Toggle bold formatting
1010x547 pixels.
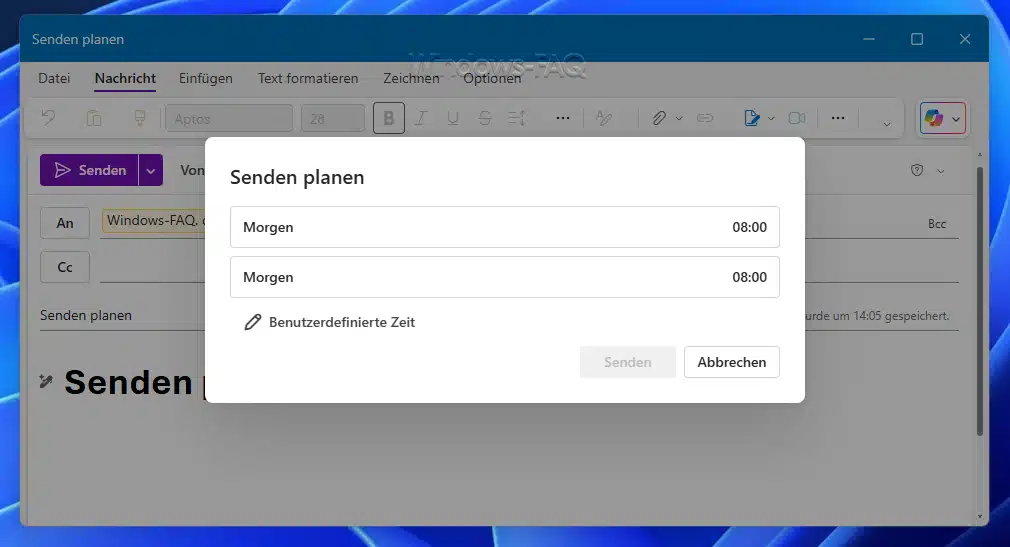(388, 118)
